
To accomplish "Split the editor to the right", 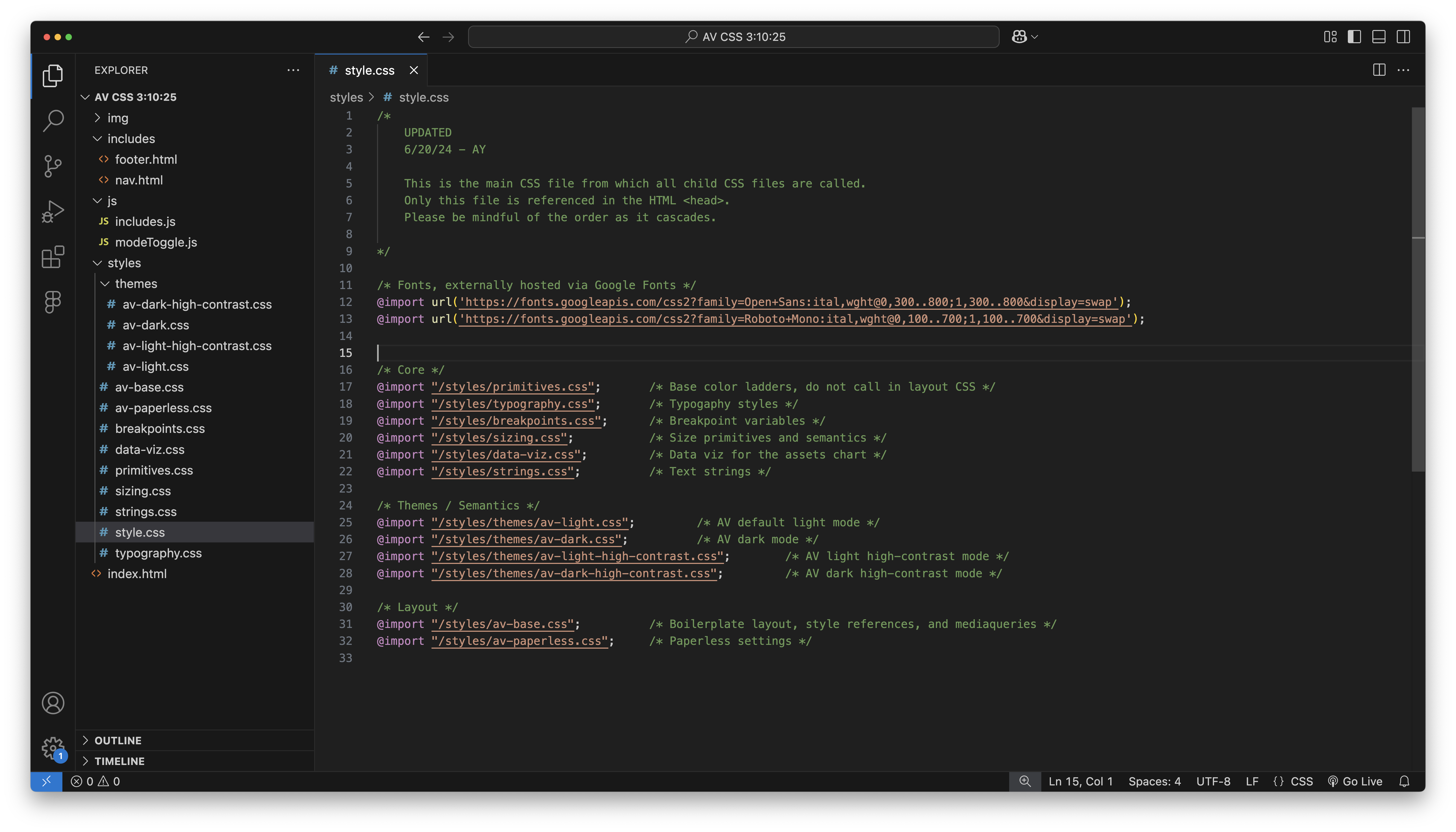I will point(1379,70).
